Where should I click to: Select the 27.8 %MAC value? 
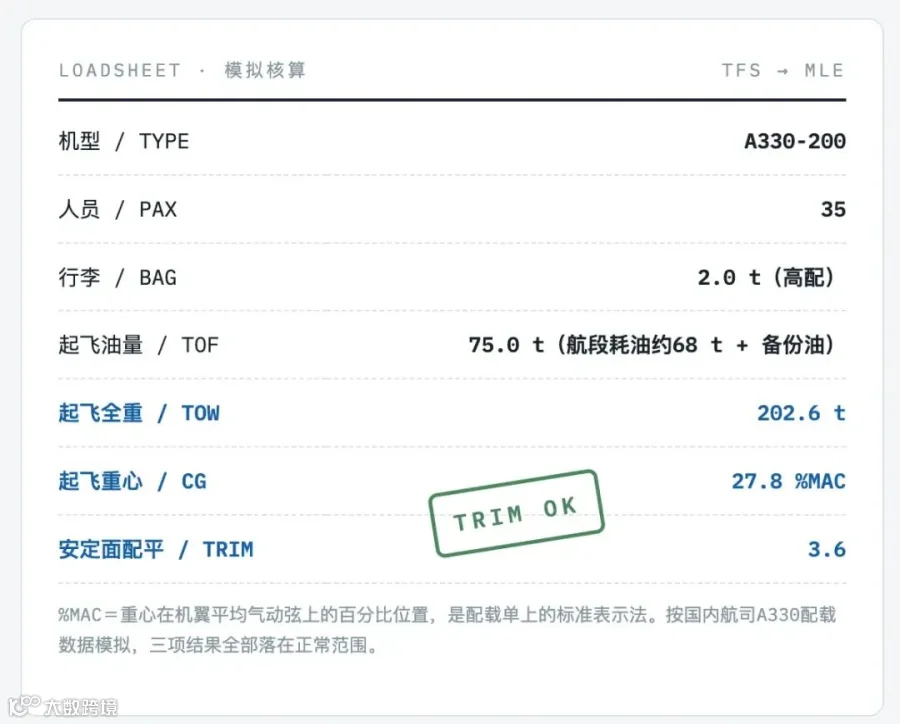(789, 481)
